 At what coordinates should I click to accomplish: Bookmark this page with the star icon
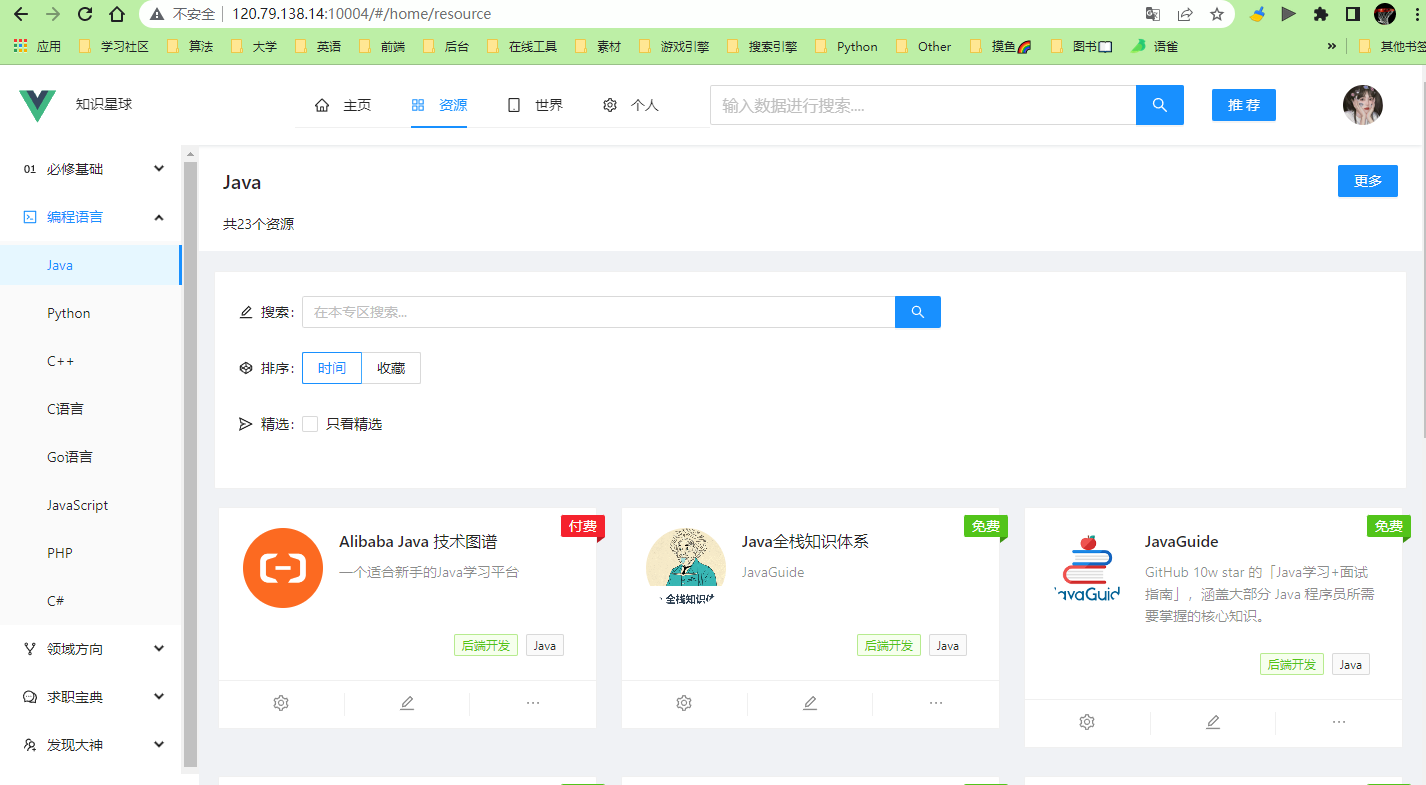(1217, 14)
